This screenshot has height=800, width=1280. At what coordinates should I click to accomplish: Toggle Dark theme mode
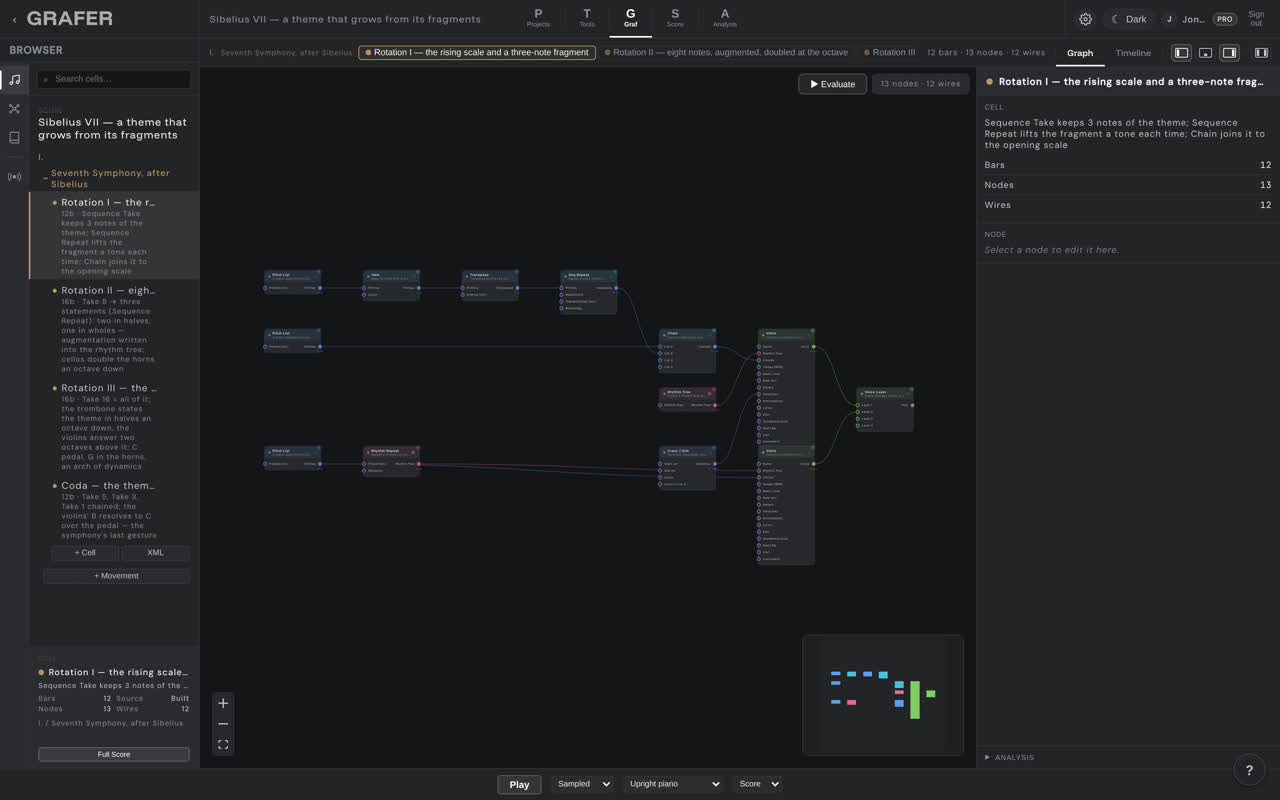pyautogui.click(x=1129, y=19)
